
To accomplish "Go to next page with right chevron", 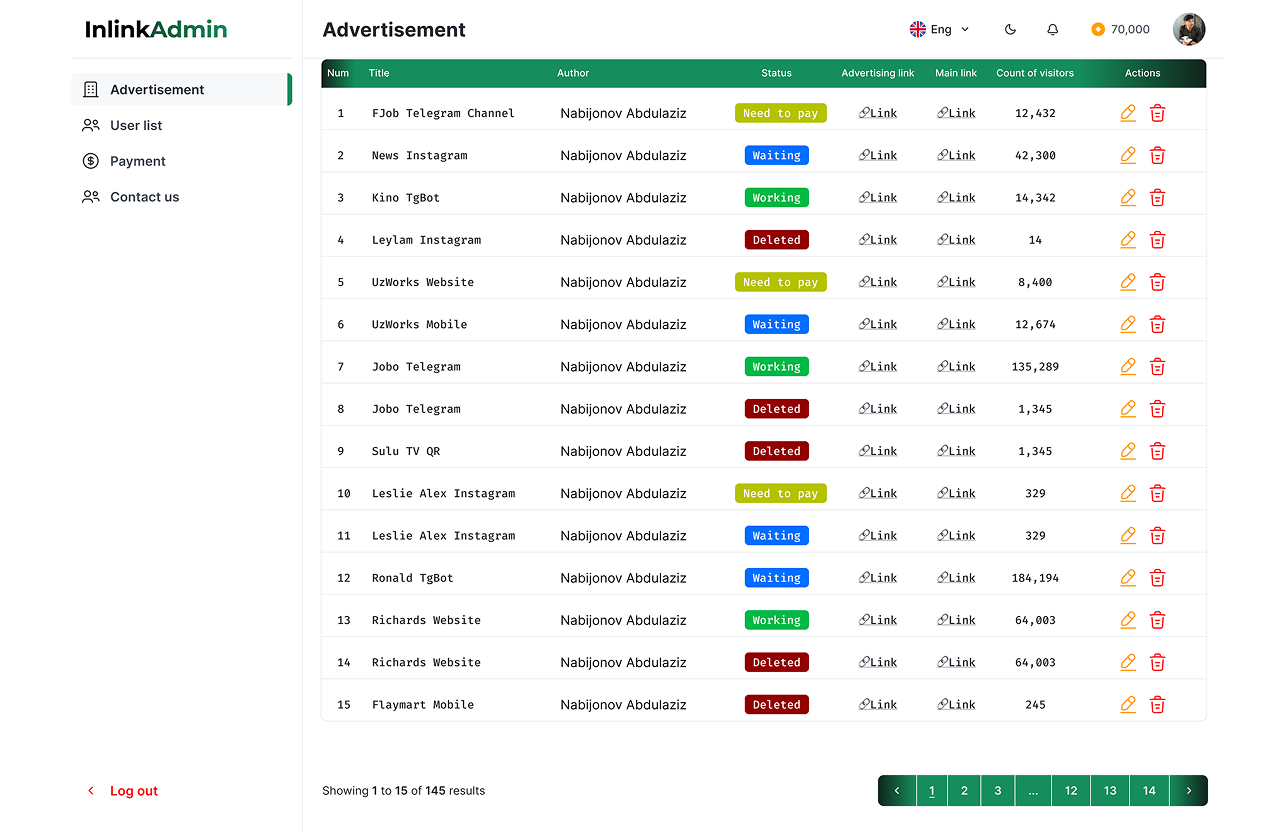I will point(1188,791).
